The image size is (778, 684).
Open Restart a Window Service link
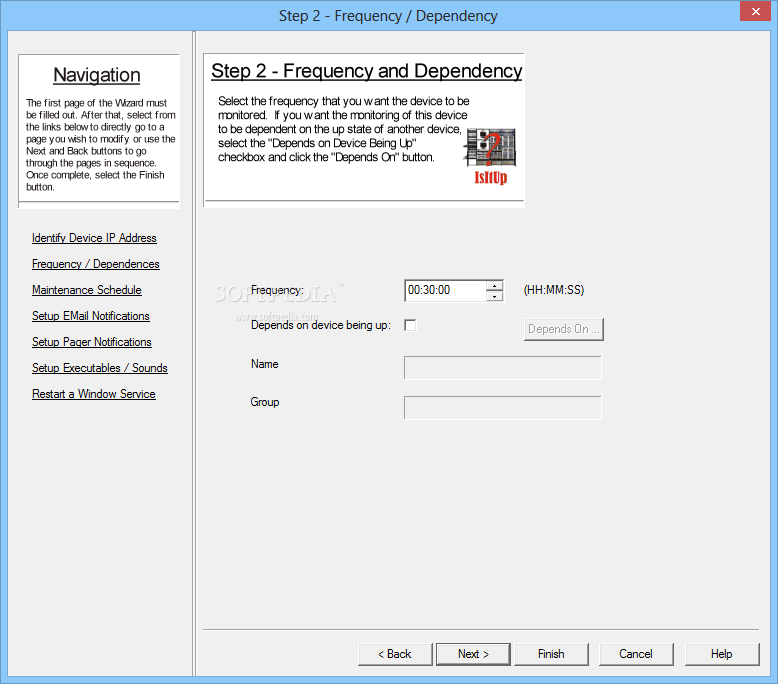94,394
